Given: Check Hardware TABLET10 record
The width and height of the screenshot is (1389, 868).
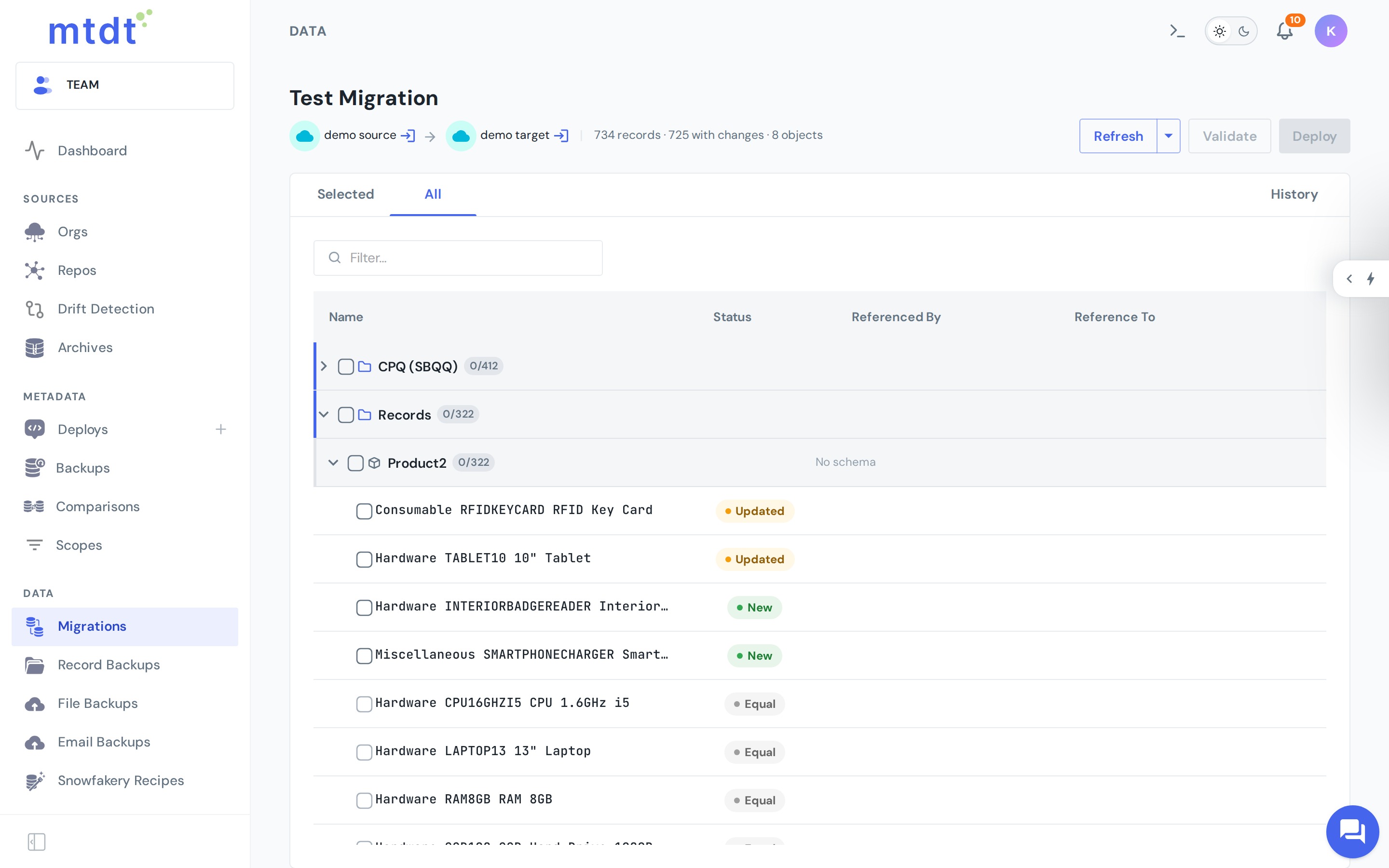Looking at the screenshot, I should click(364, 559).
